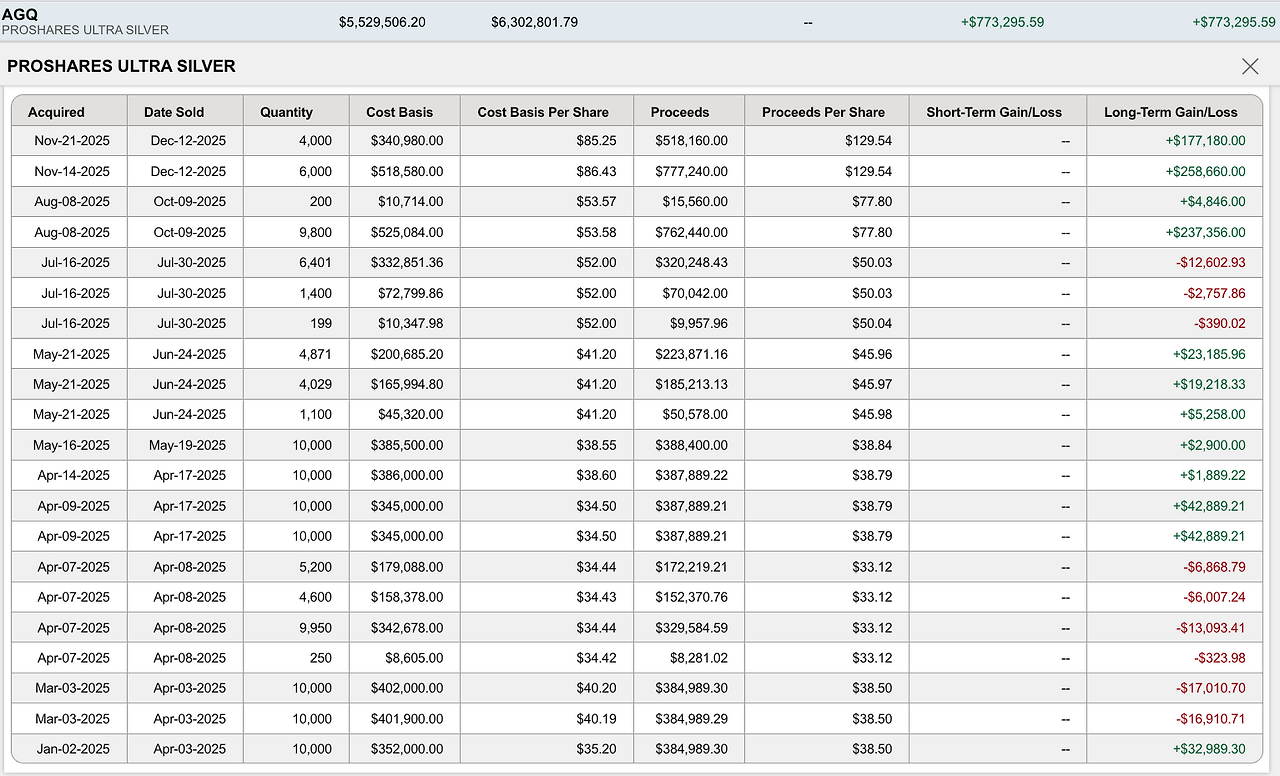This screenshot has width=1280, height=776.
Task: Close the PROSHARES ULTRA SILVER detail panel
Action: (x=1249, y=65)
